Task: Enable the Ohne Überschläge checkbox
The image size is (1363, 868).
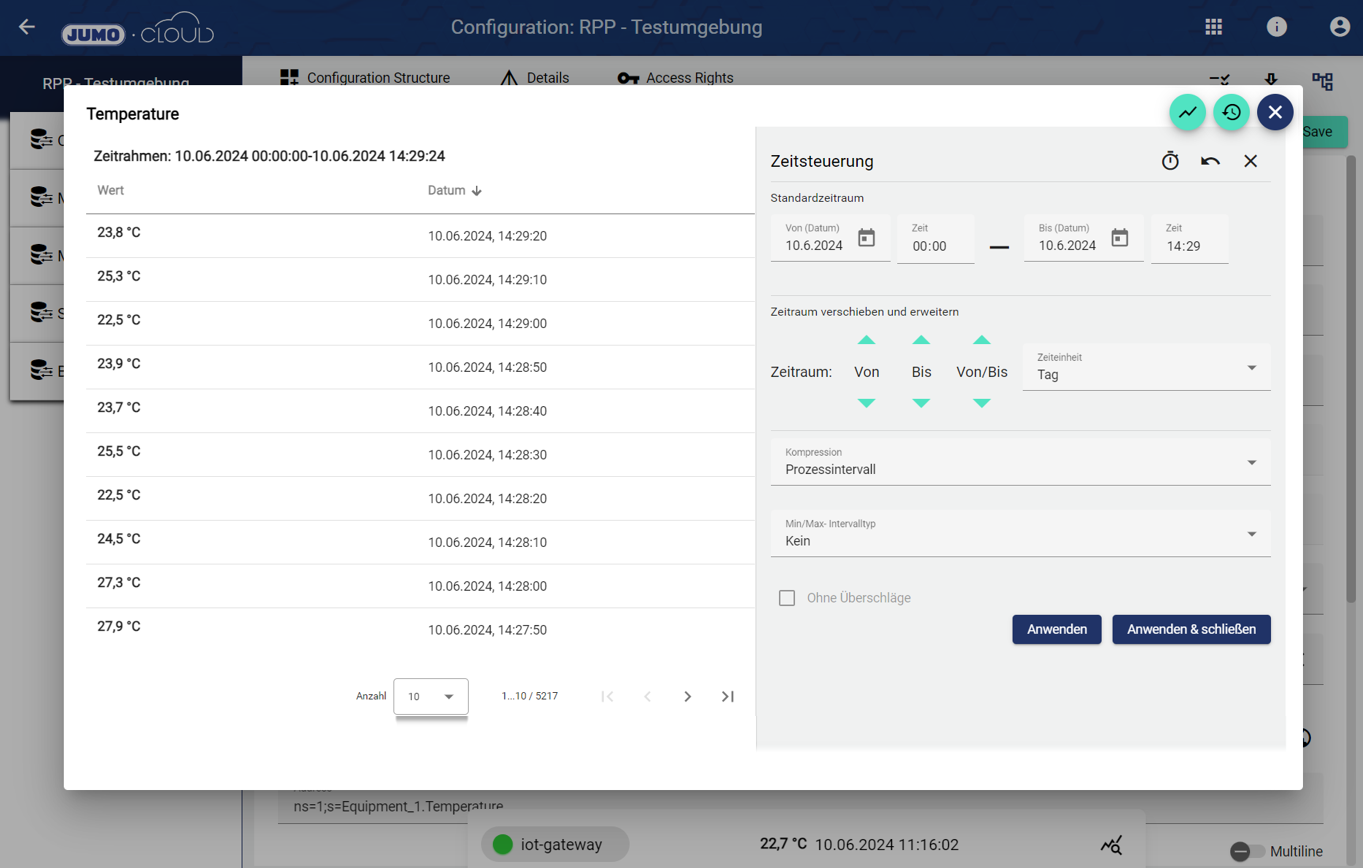Action: [787, 598]
